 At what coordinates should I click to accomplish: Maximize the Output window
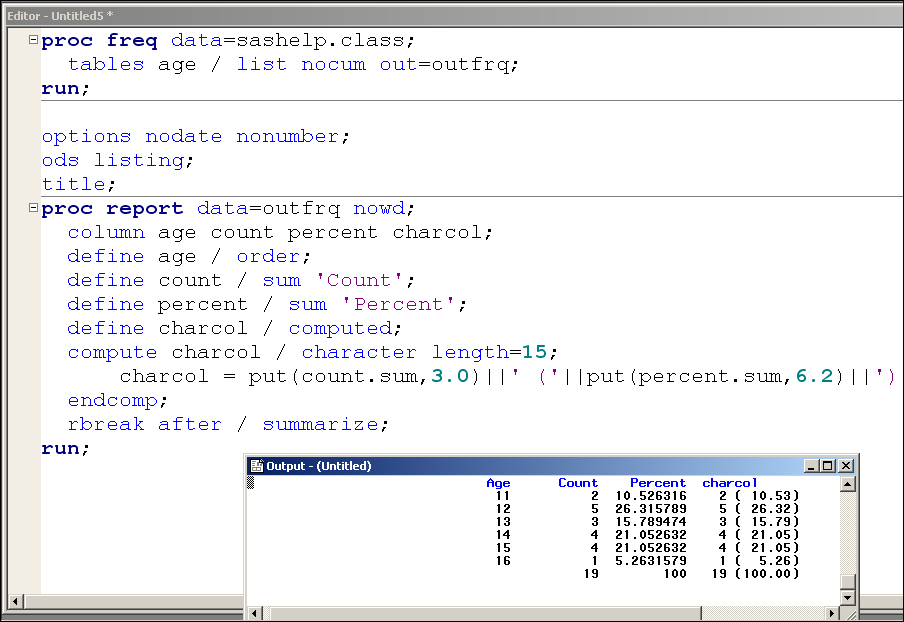828,466
